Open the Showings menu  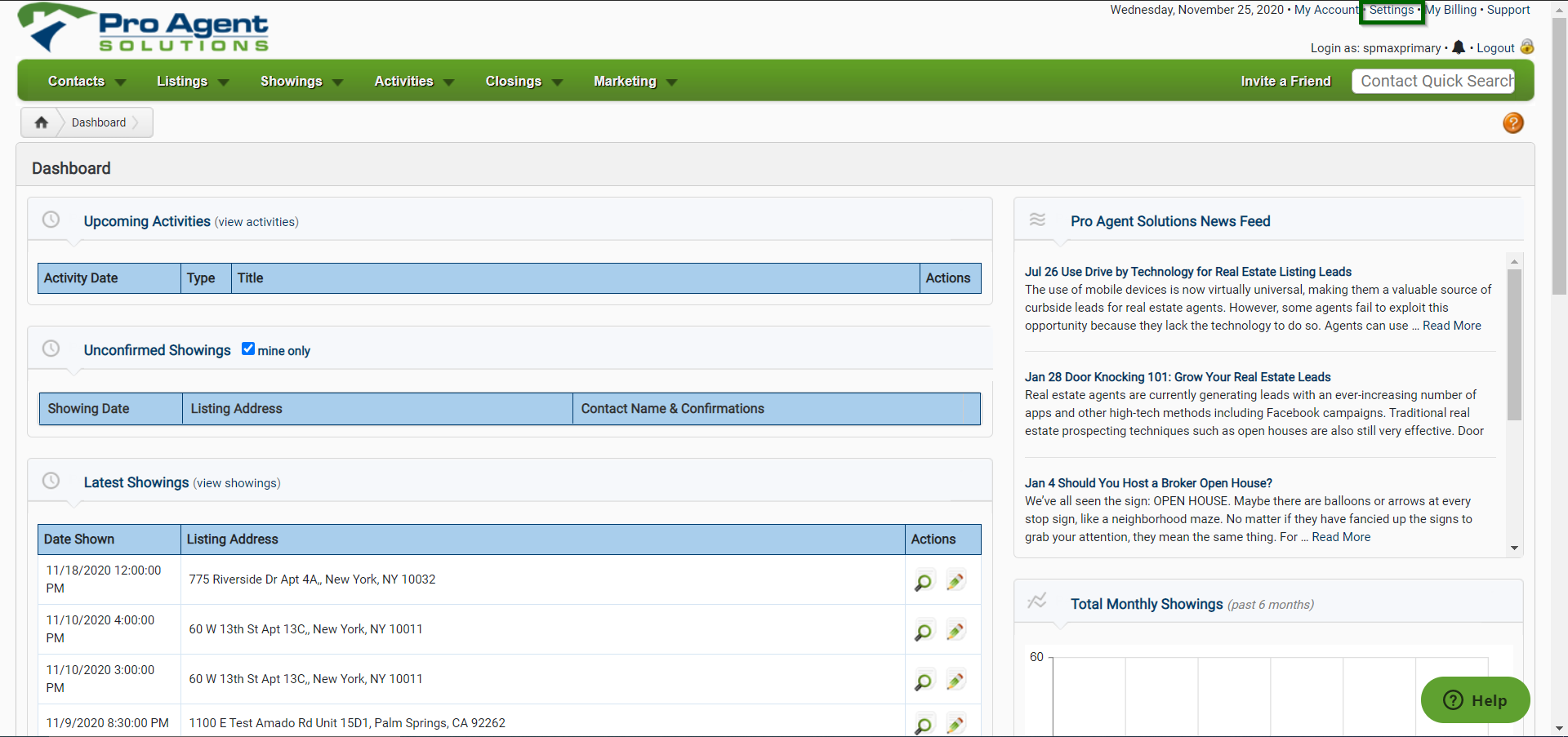click(292, 81)
